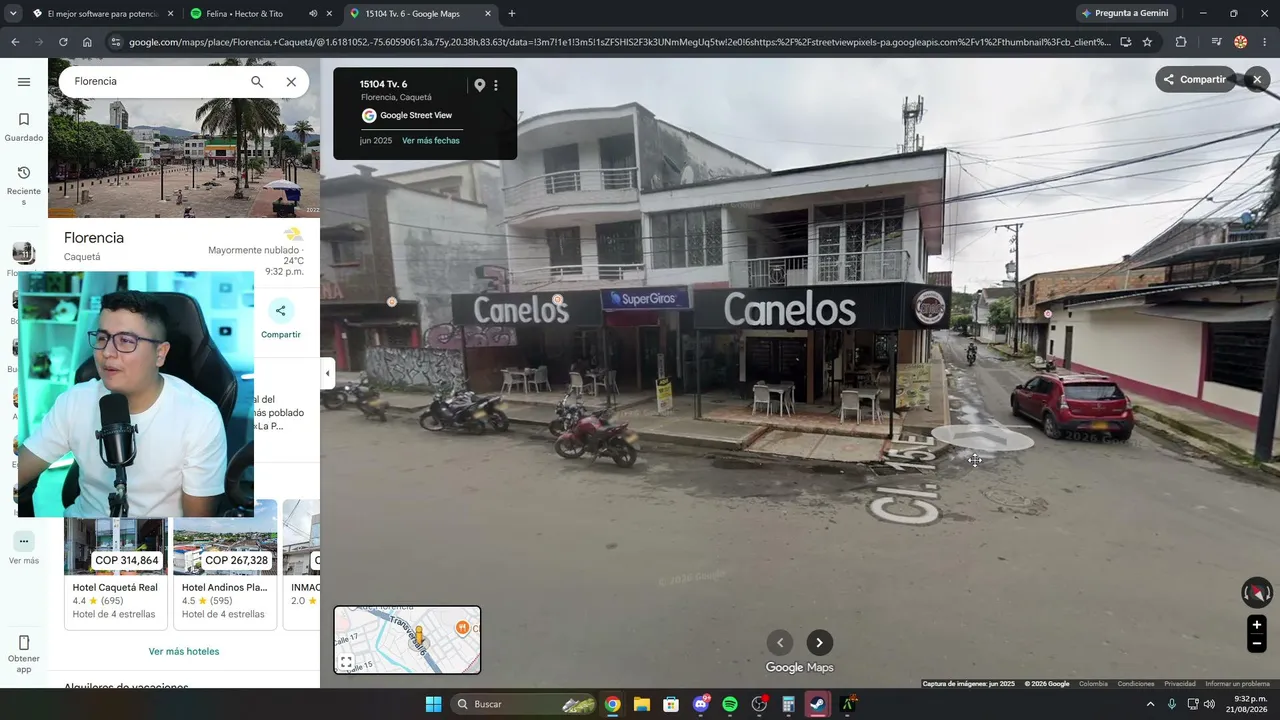Open the Ver más fechas link

click(431, 141)
